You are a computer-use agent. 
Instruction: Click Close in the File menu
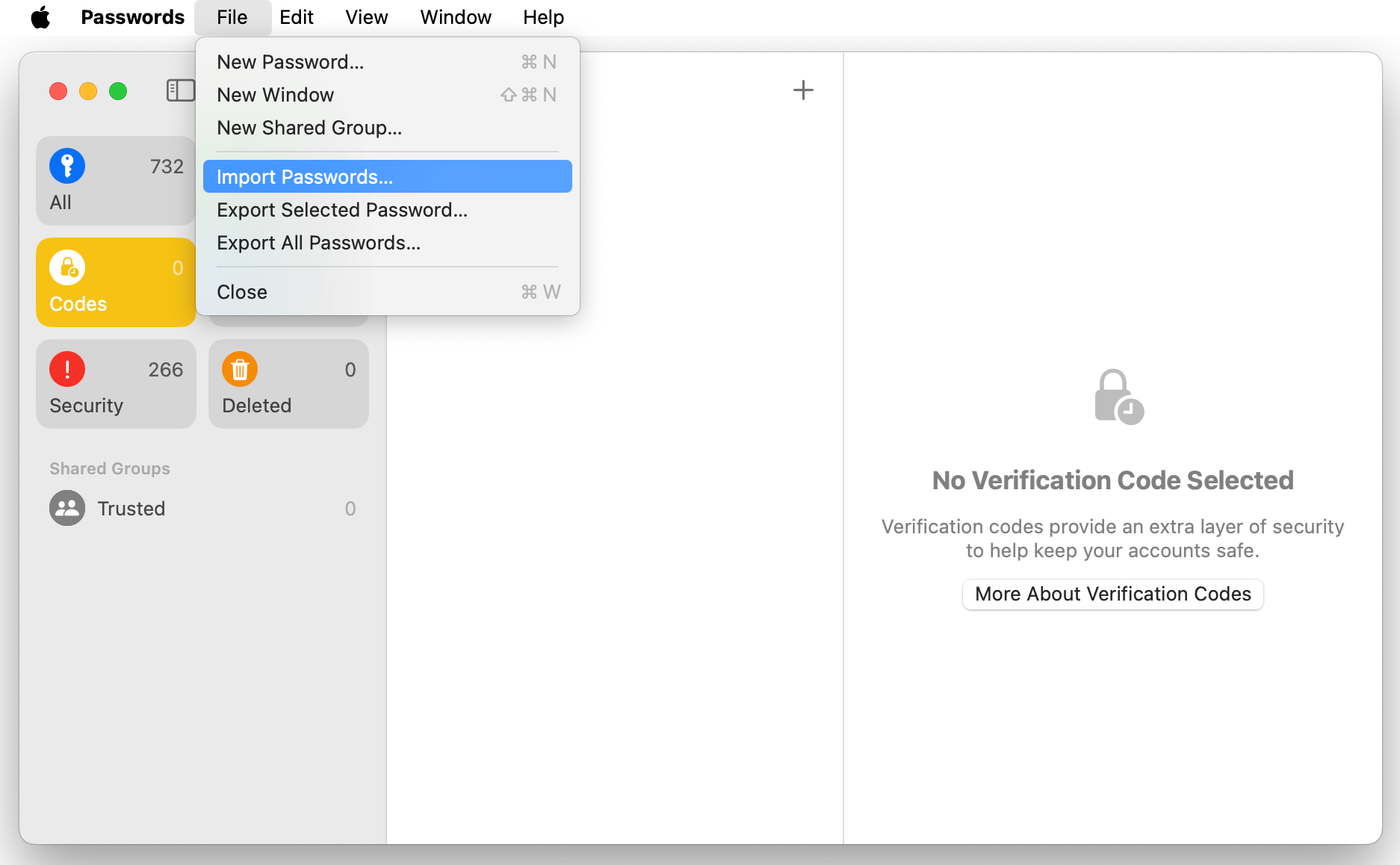[x=241, y=291]
